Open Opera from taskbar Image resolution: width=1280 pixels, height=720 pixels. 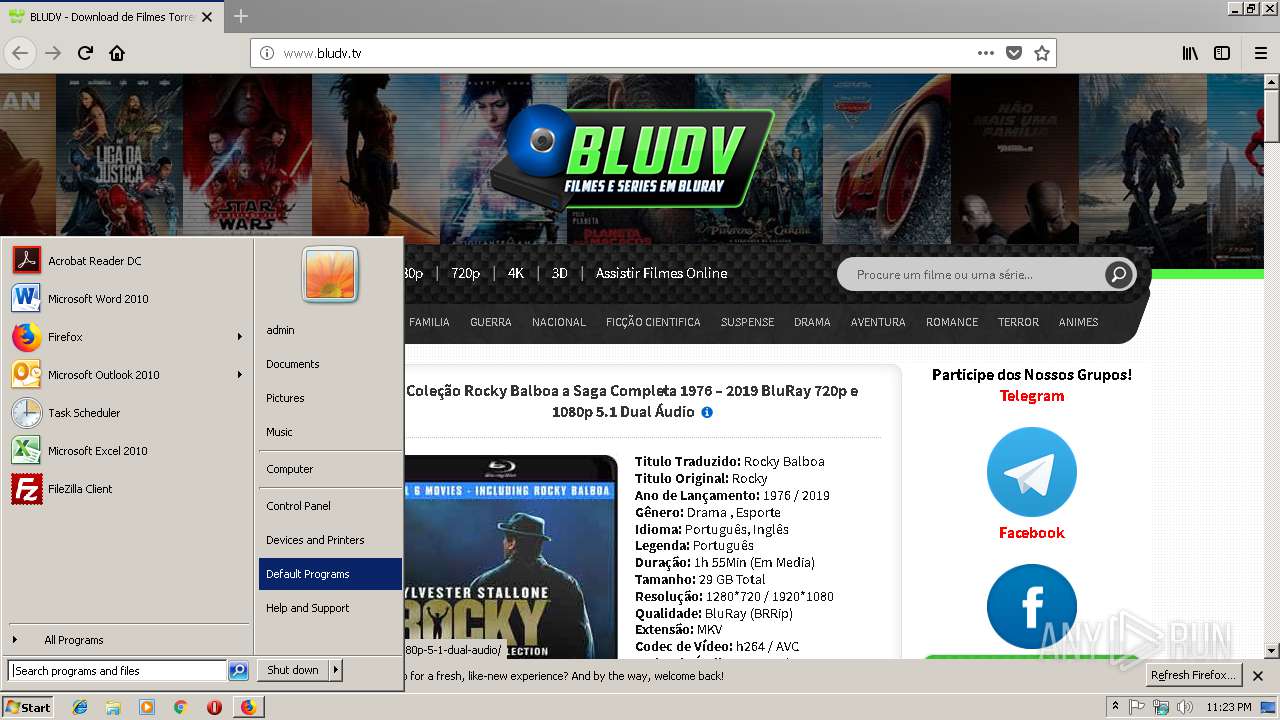click(x=214, y=707)
